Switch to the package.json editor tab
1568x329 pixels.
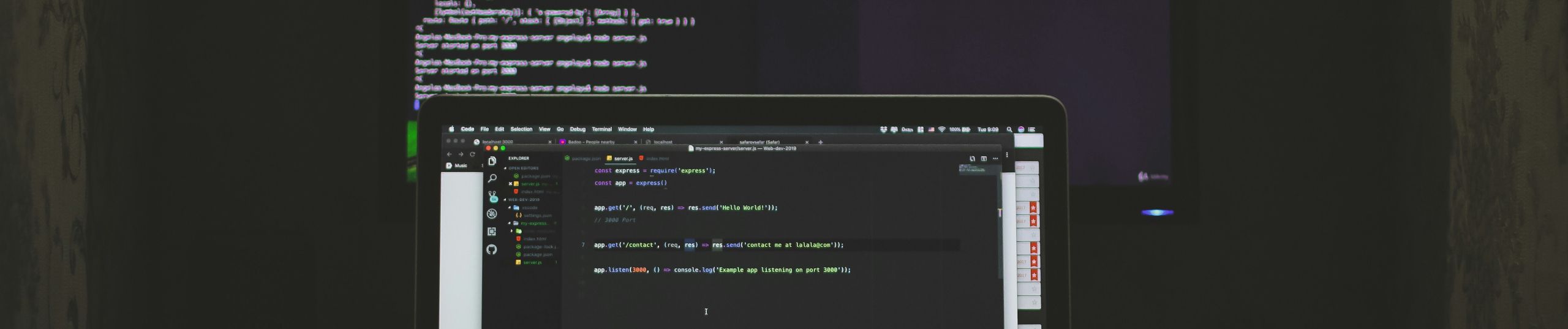tap(585, 159)
